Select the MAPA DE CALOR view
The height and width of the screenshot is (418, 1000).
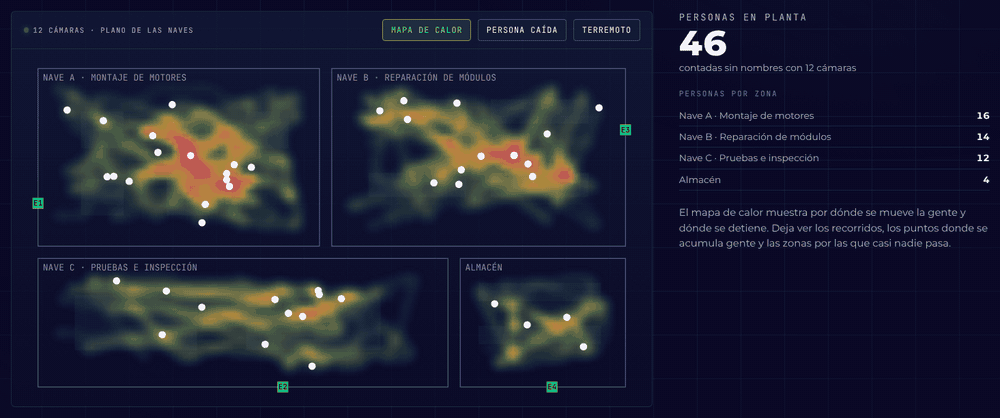(426, 30)
